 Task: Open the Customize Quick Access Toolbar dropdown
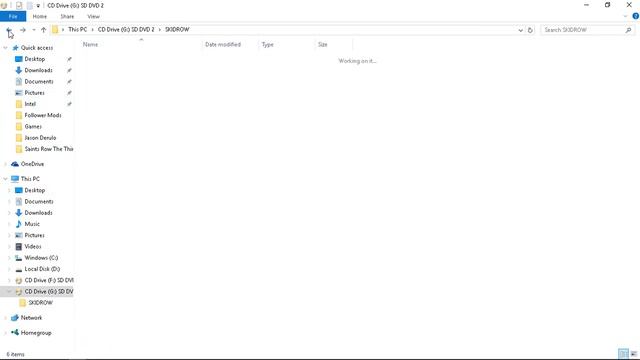38,6
